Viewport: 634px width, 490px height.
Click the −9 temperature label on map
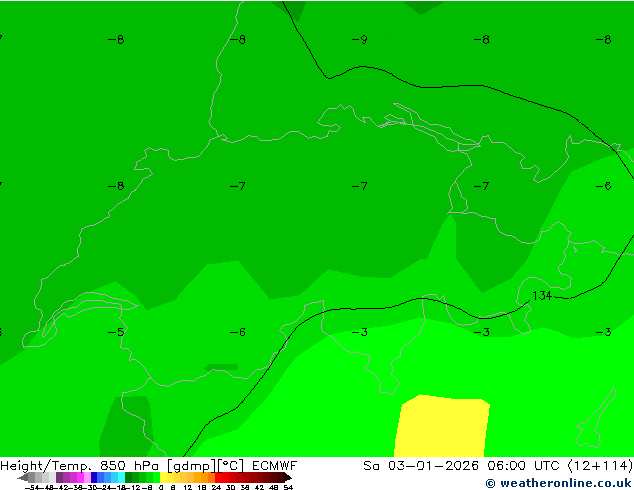(x=359, y=40)
